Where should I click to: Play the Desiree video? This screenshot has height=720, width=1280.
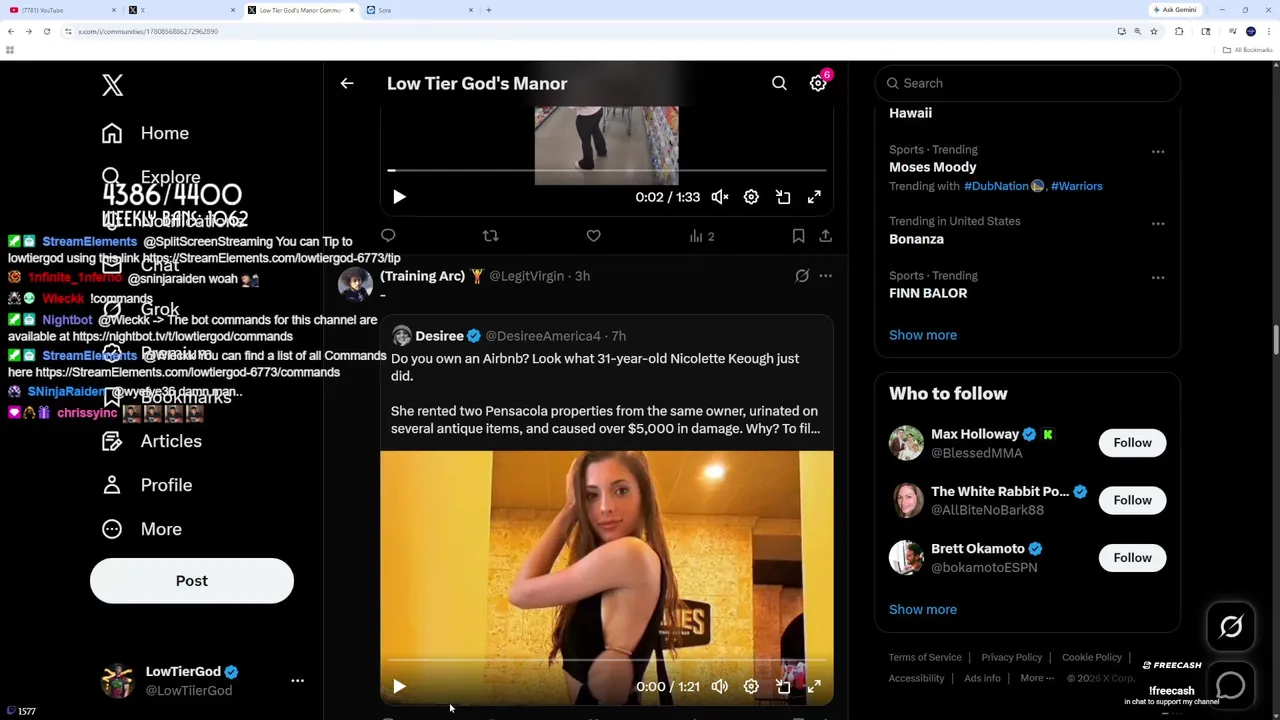[399, 687]
